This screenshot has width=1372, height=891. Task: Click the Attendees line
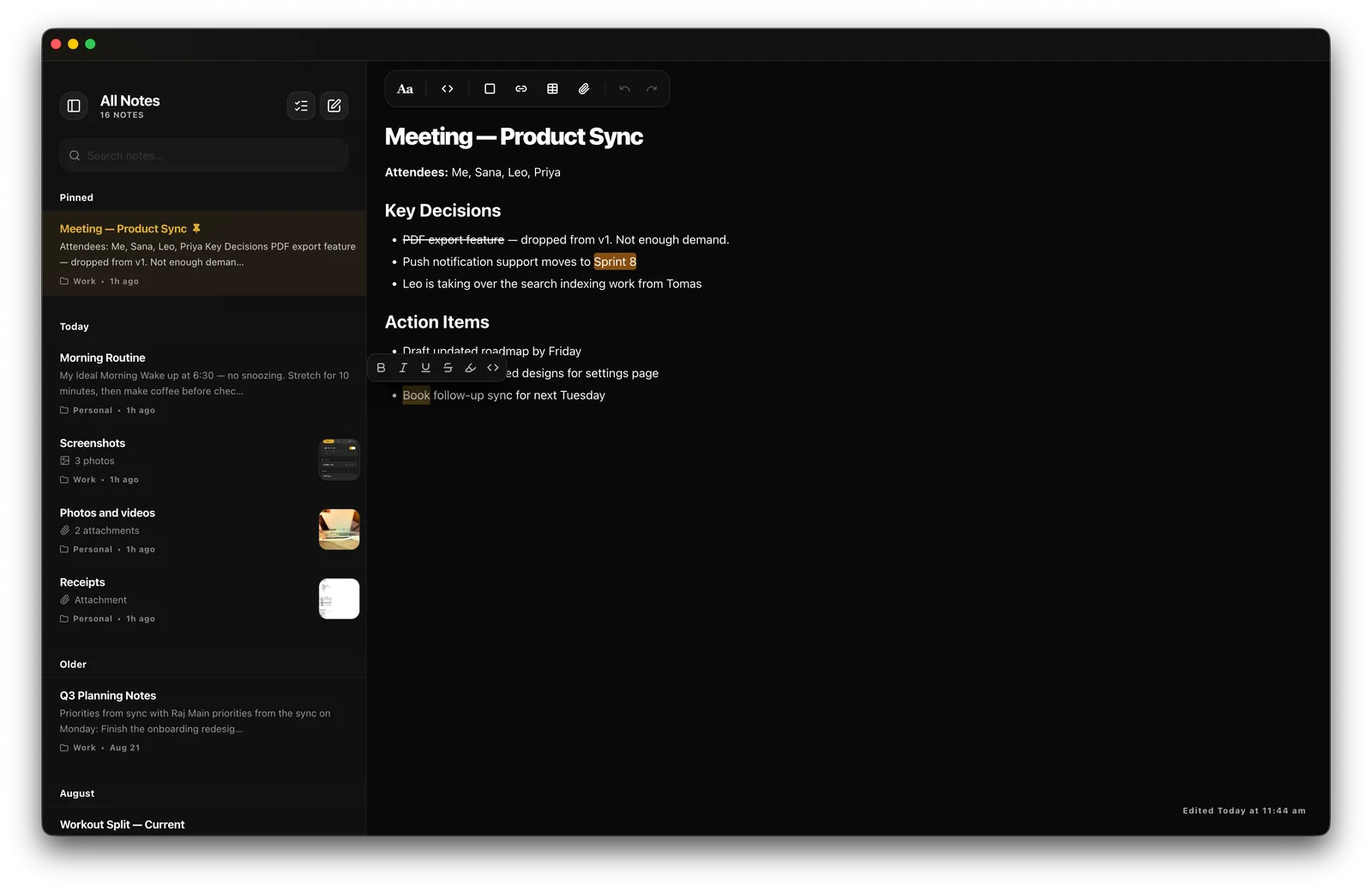(x=472, y=172)
